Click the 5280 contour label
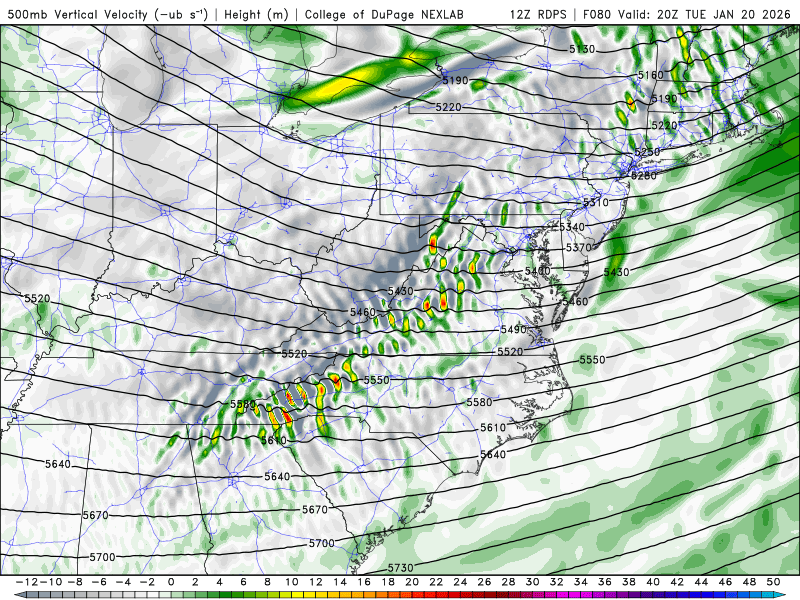 pyautogui.click(x=644, y=176)
